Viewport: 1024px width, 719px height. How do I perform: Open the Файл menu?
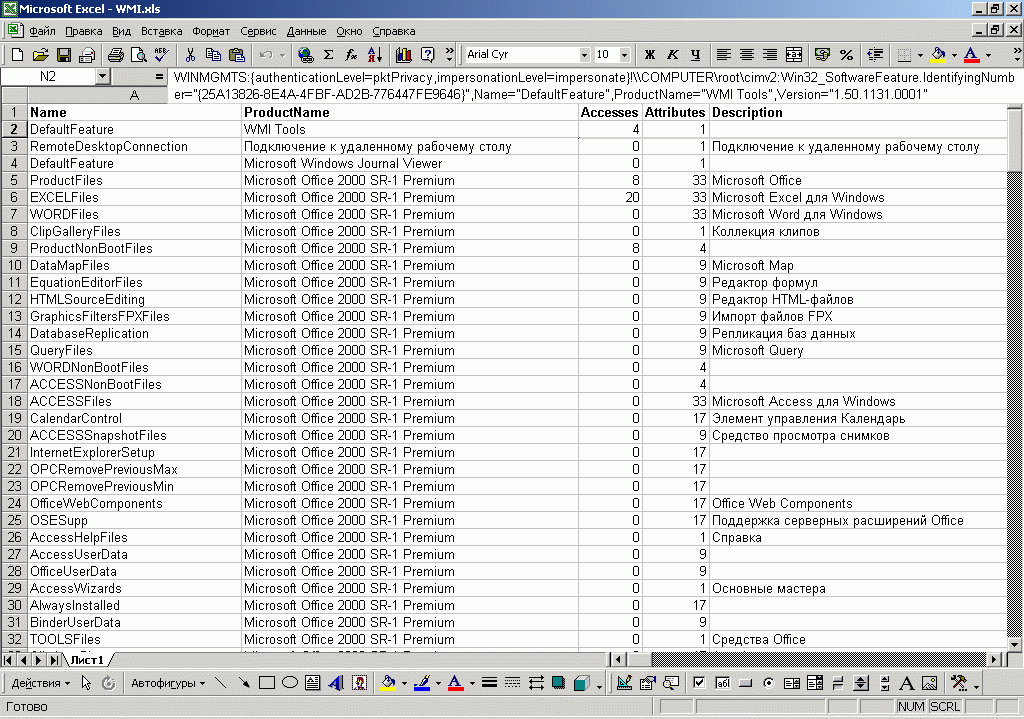pyautogui.click(x=42, y=31)
